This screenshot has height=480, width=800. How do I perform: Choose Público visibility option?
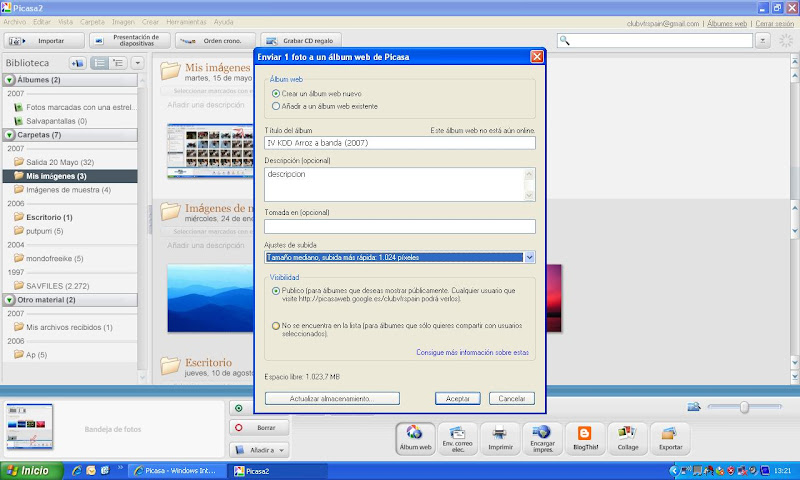tap(276, 291)
